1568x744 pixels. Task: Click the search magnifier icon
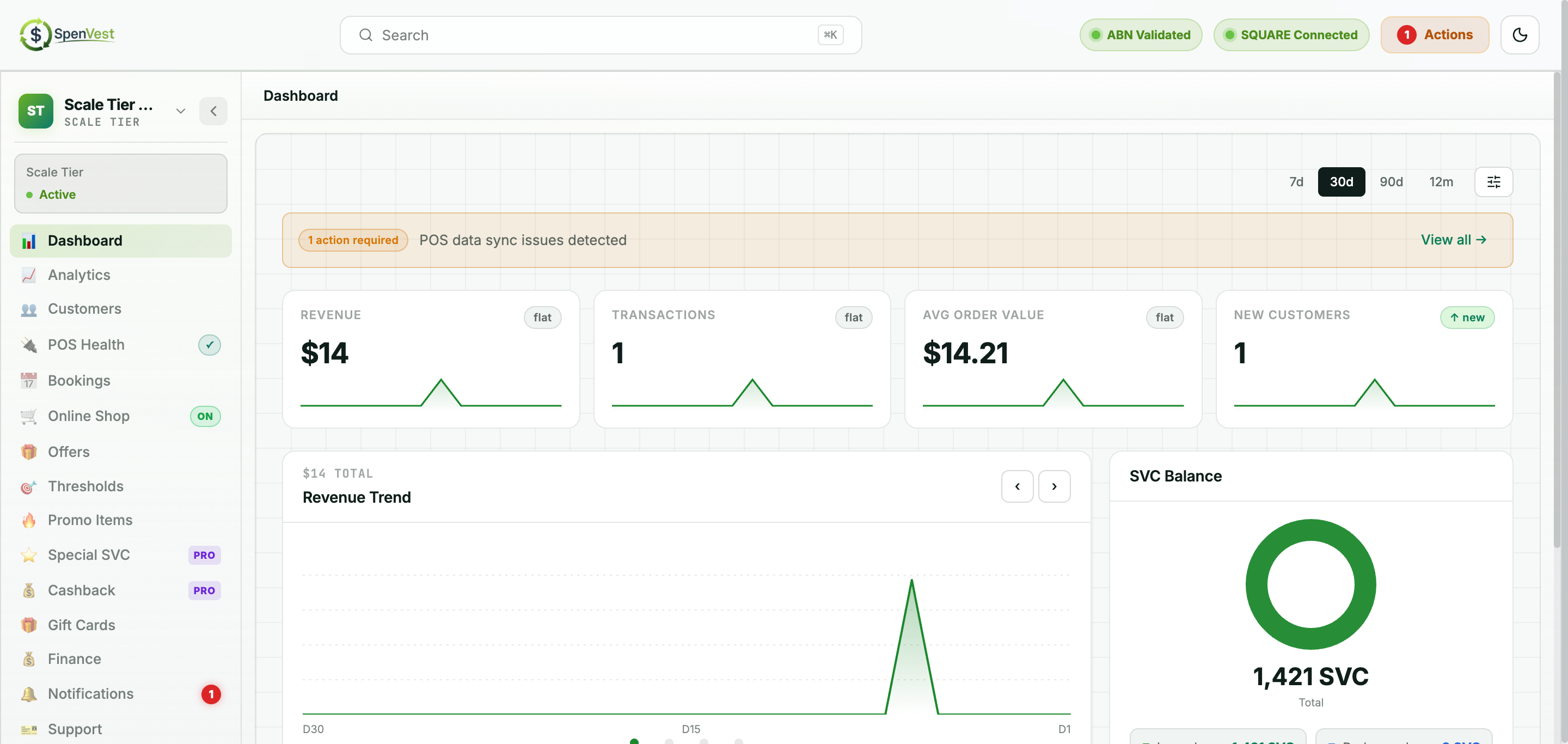[x=366, y=35]
